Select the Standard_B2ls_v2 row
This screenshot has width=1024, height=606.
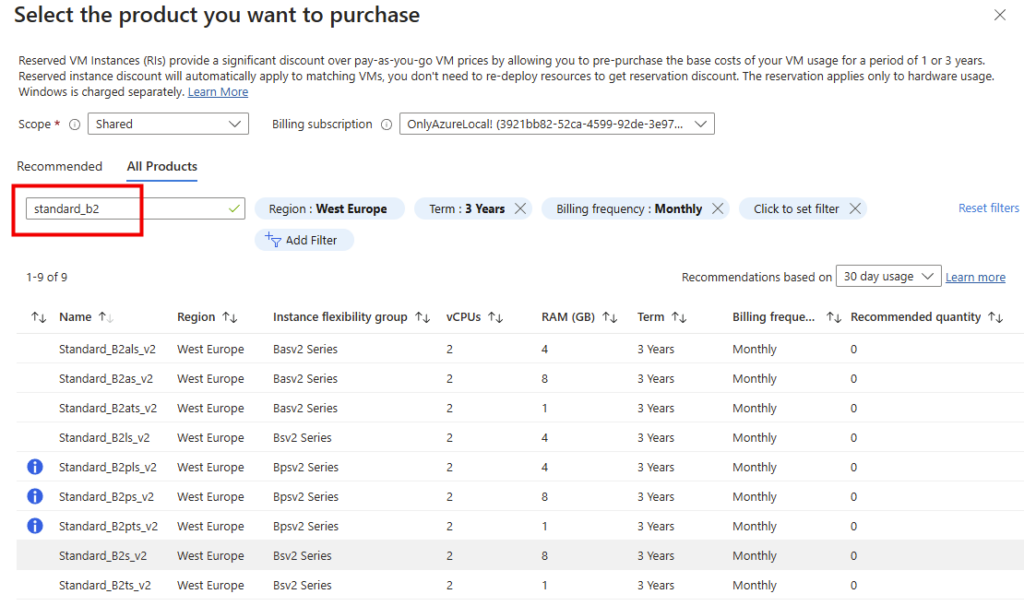[520, 437]
